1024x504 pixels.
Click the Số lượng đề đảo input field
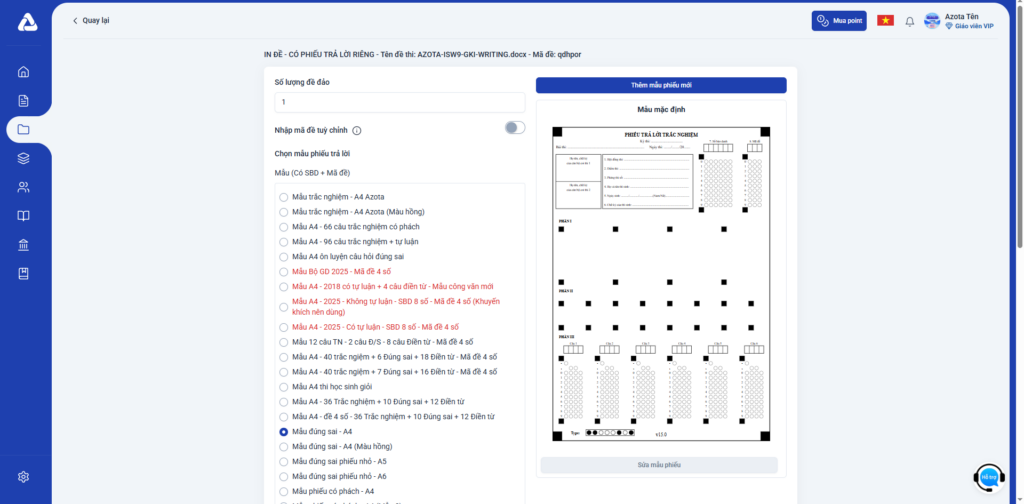coord(399,102)
